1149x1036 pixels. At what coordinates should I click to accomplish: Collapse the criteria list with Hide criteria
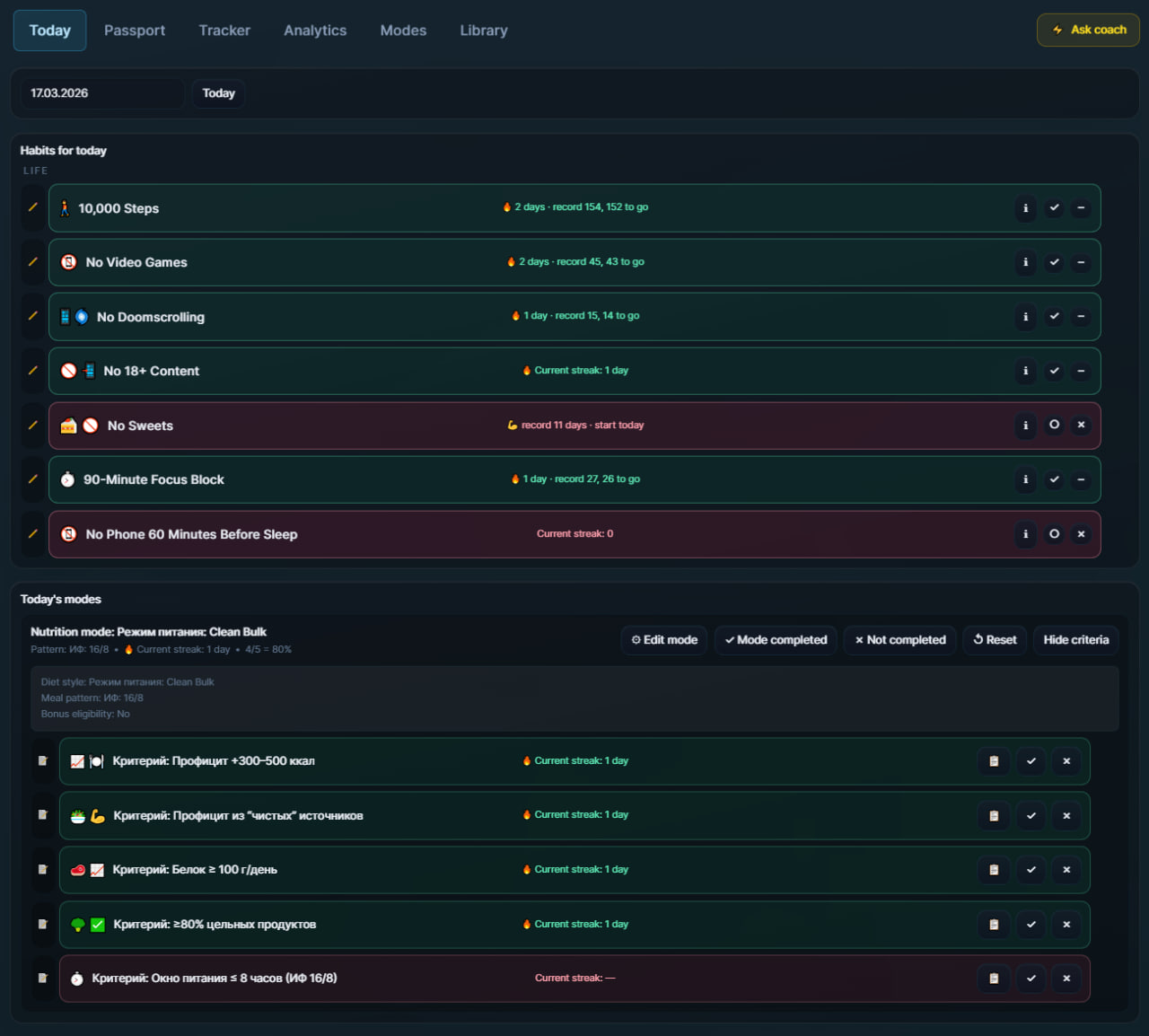point(1075,640)
